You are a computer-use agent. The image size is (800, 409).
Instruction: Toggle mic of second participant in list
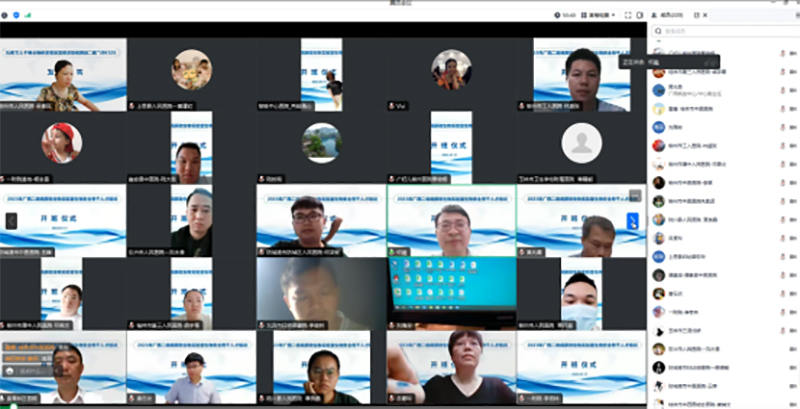pos(781,73)
